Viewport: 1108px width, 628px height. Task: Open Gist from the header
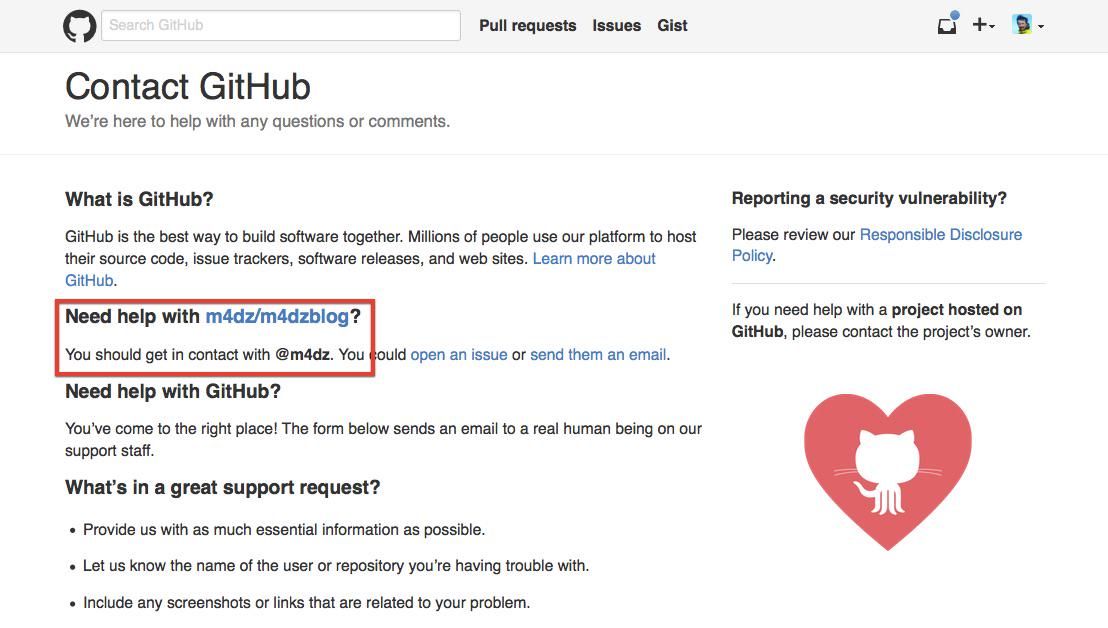coord(672,26)
